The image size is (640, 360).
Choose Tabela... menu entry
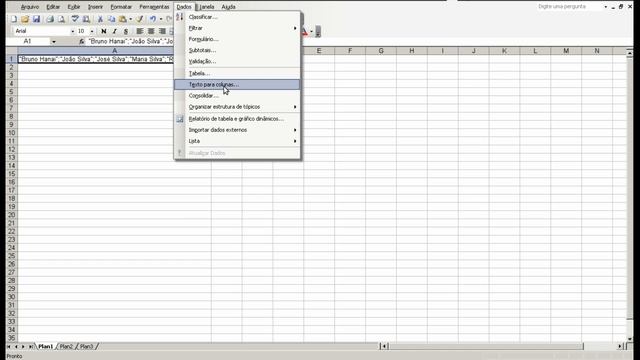237,73
